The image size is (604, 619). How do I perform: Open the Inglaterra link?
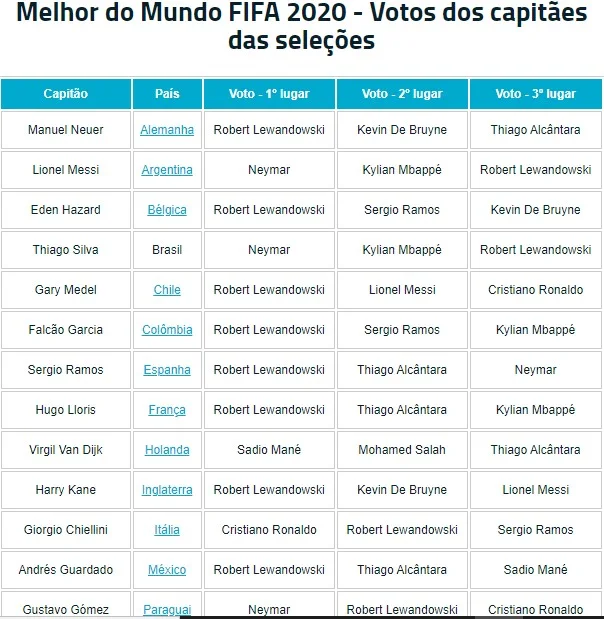(x=167, y=490)
